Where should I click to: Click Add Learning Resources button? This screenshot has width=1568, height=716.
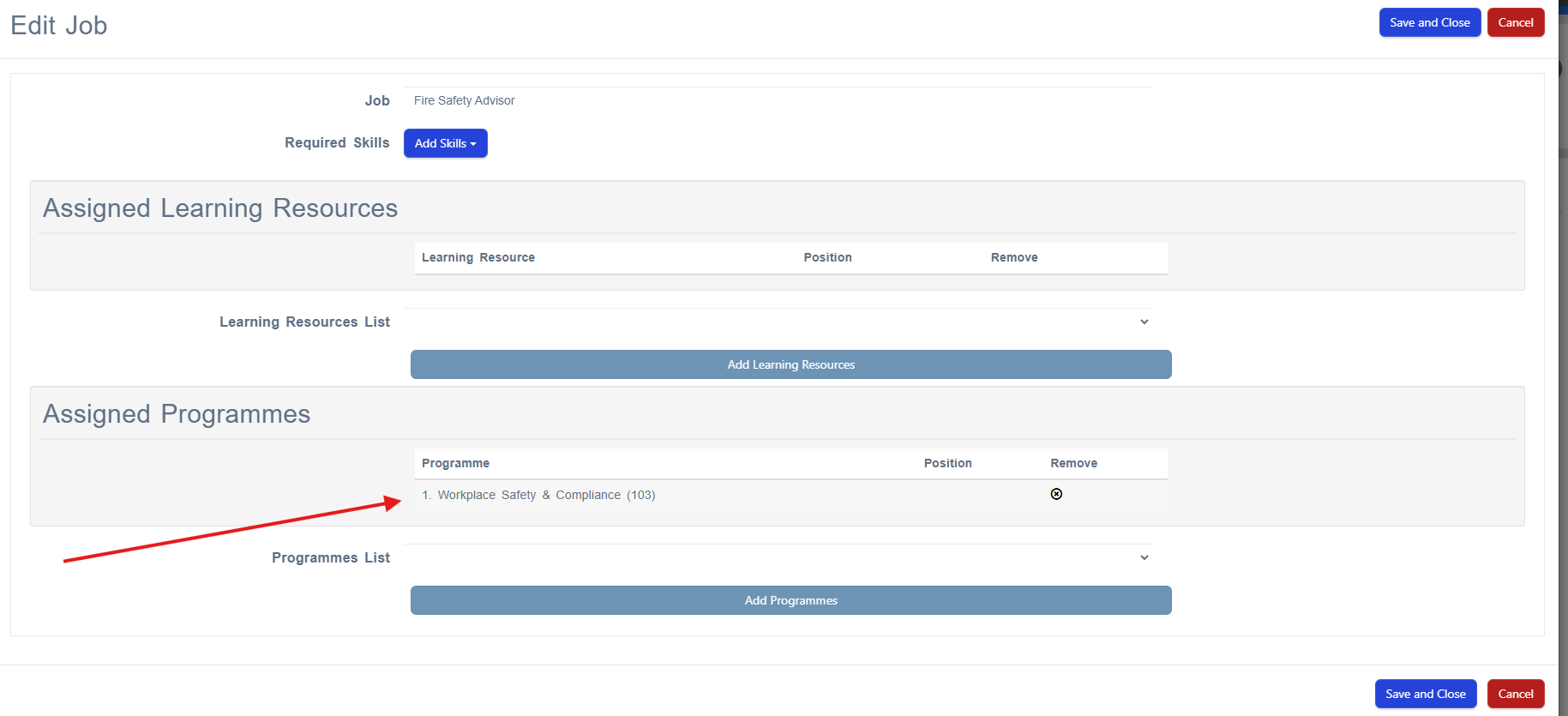pos(791,364)
